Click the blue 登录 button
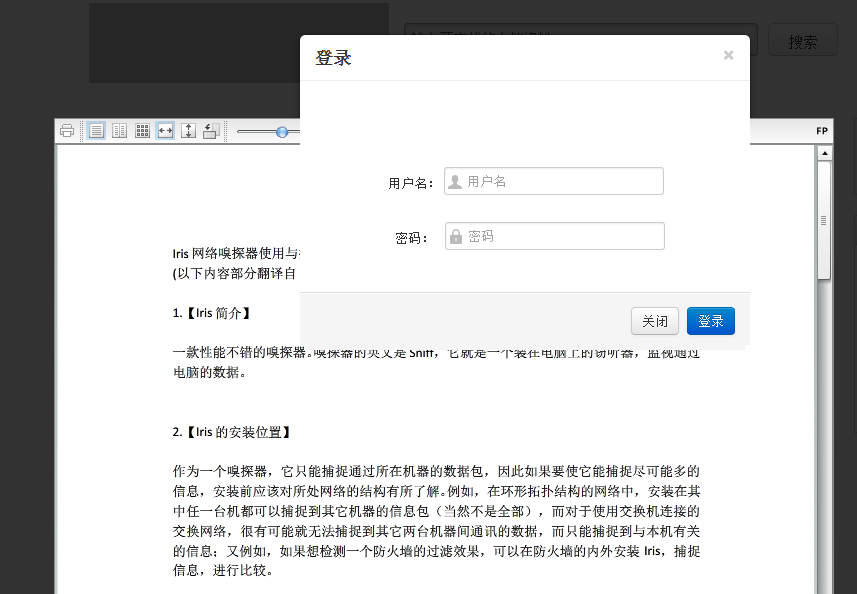The width and height of the screenshot is (857, 594). click(x=711, y=321)
